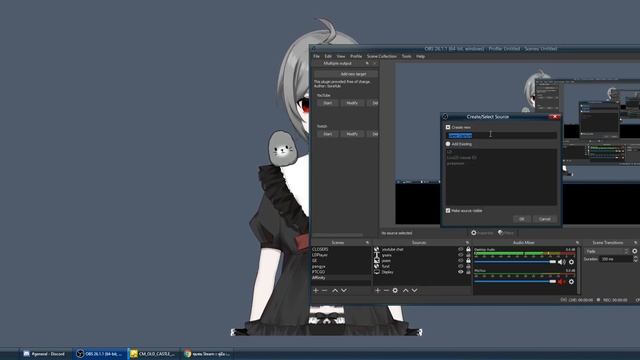Toggle the lock for Display source
Image resolution: width=640 pixels, height=360 pixels.
[x=469, y=272]
